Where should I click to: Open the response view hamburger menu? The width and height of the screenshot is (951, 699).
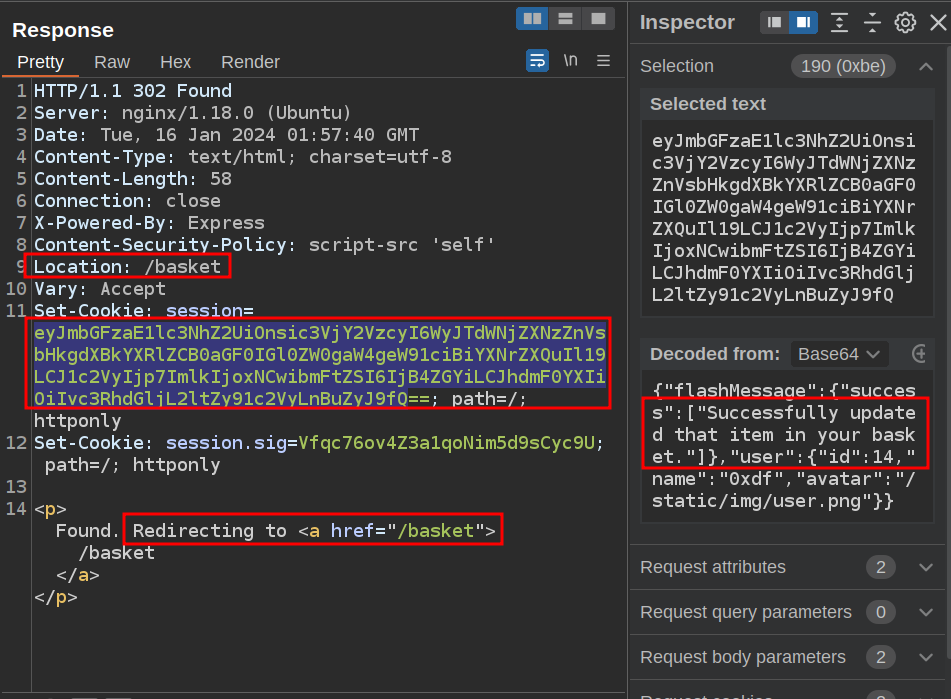pos(603,61)
